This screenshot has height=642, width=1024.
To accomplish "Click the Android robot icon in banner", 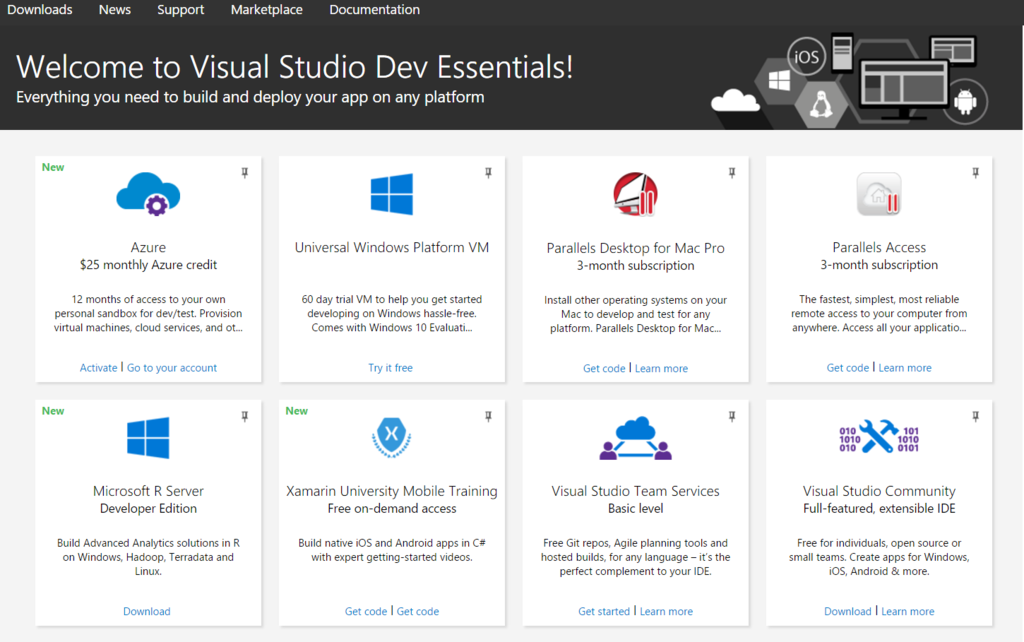I will click(x=965, y=101).
